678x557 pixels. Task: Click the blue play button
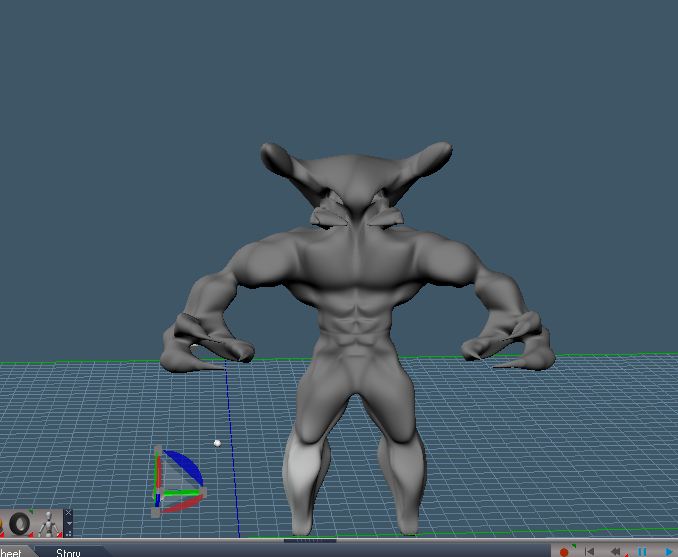(x=670, y=552)
